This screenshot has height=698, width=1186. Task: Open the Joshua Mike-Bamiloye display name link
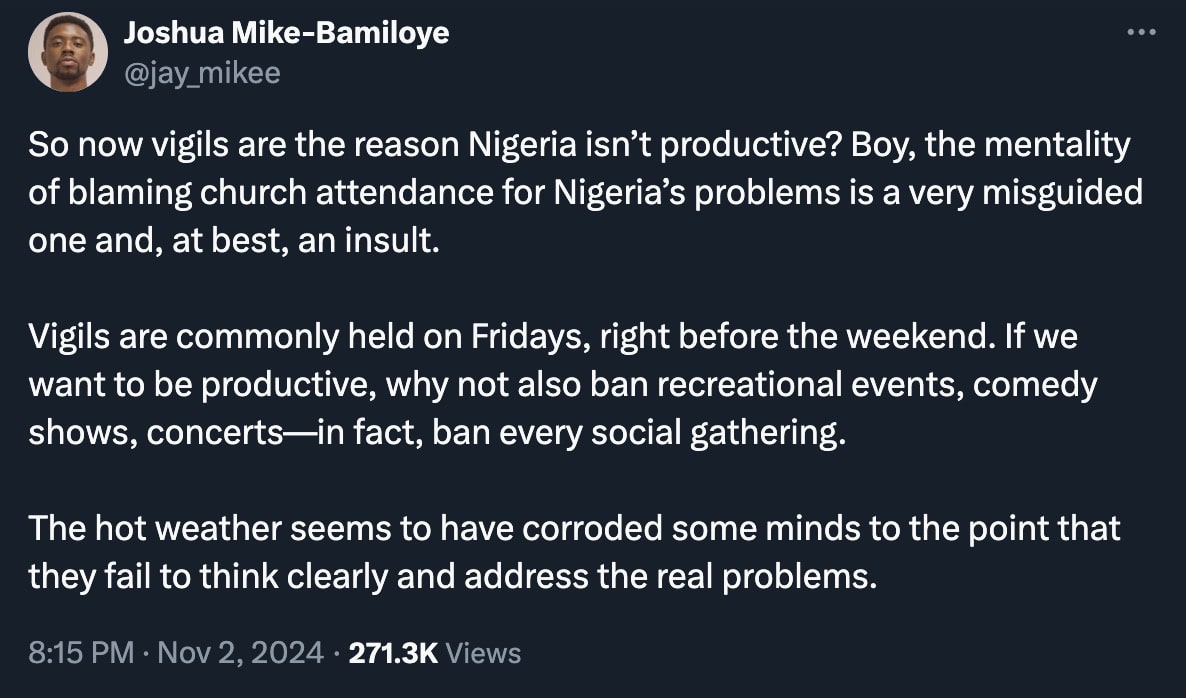pyautogui.click(x=286, y=33)
